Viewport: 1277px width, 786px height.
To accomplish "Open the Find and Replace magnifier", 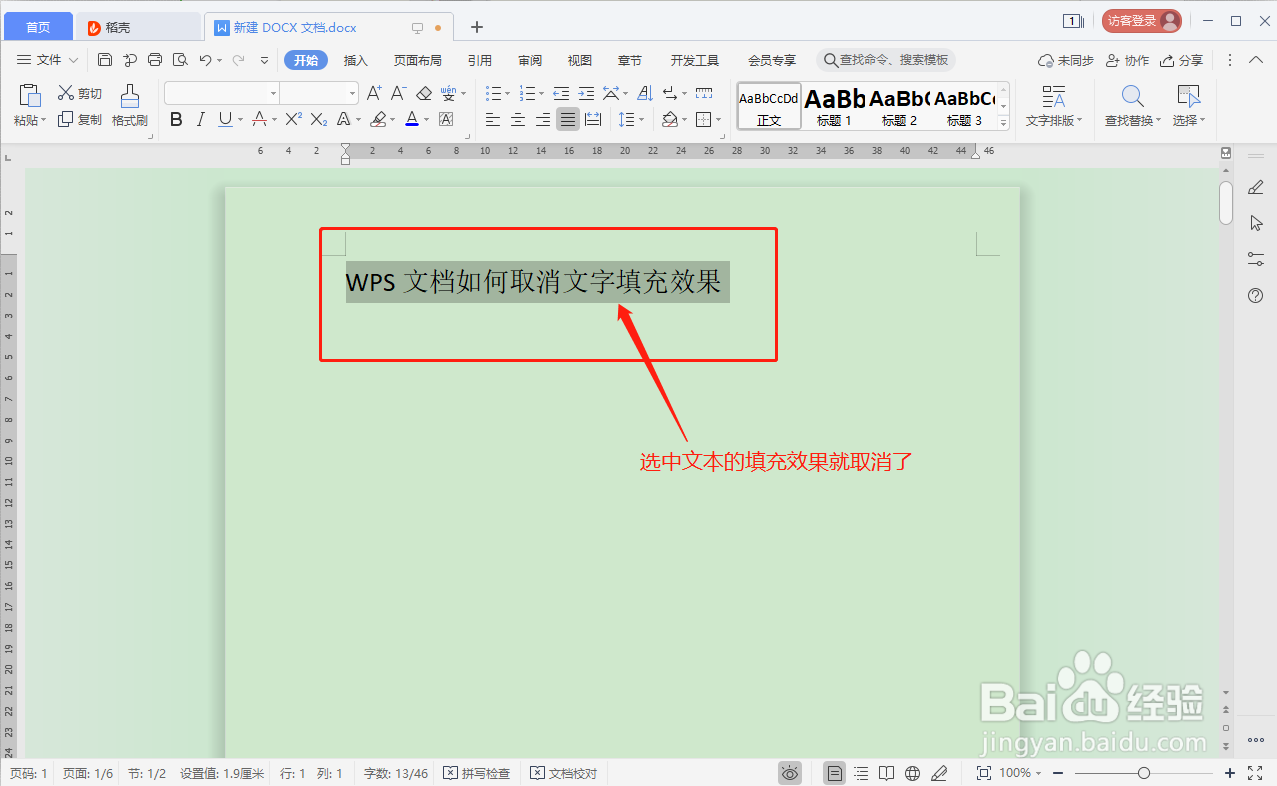I will (x=1132, y=96).
